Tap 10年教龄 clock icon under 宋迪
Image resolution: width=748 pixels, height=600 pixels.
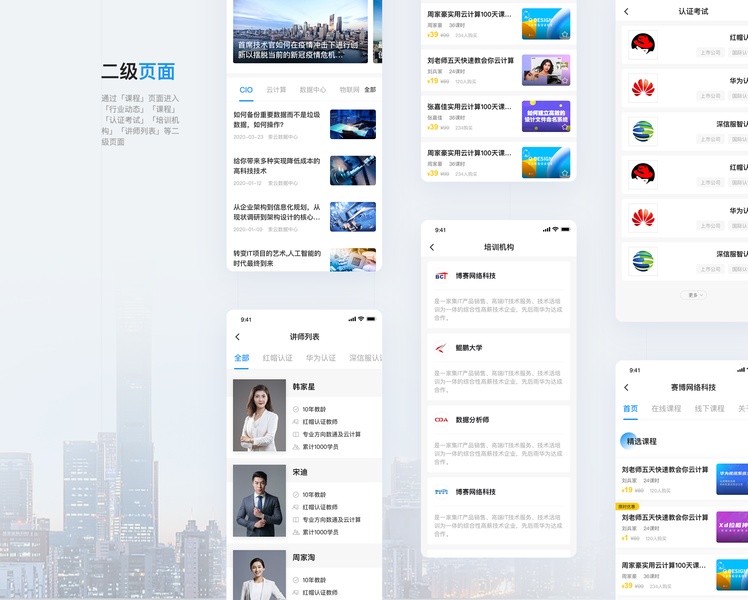(x=296, y=495)
